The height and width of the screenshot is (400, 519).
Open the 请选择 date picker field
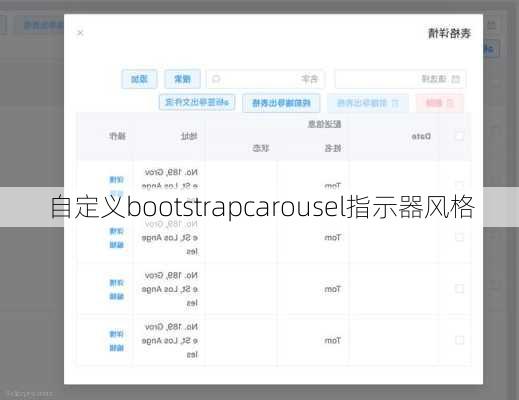point(400,79)
